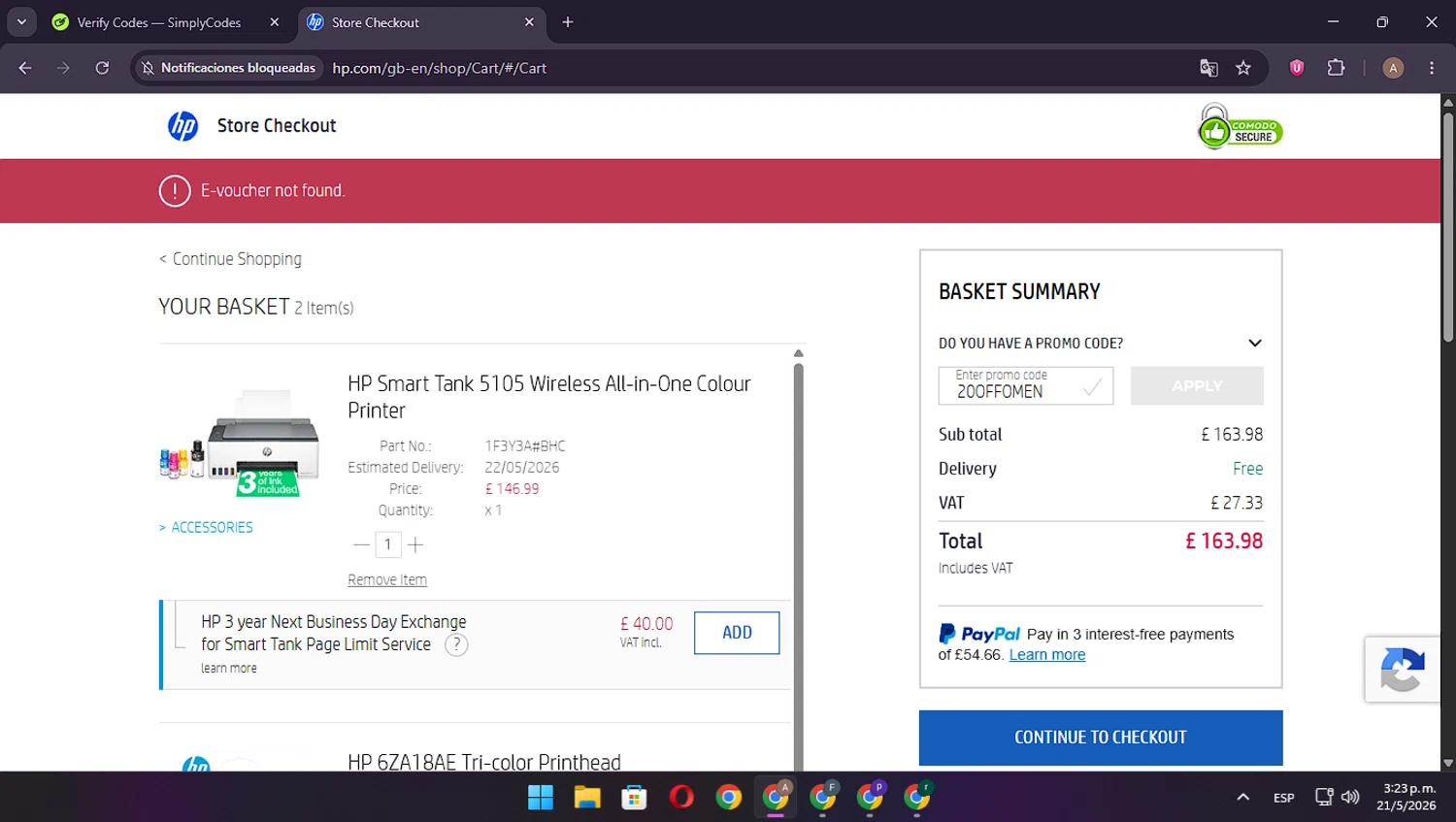Screen dimensions: 1456x822
Task: Open the Chrome three-dot menu
Action: tap(1432, 68)
